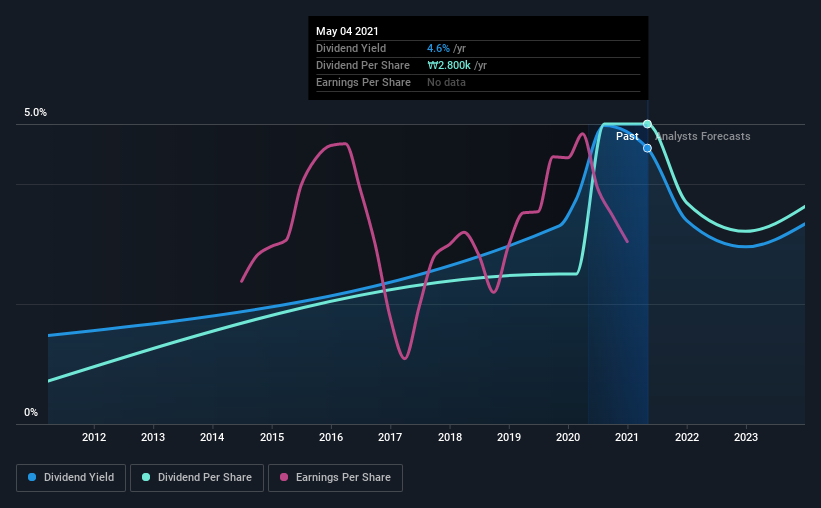This screenshot has width=821, height=508.
Task: Click the pink Earnings Per Share legend dot
Action: pos(284,477)
